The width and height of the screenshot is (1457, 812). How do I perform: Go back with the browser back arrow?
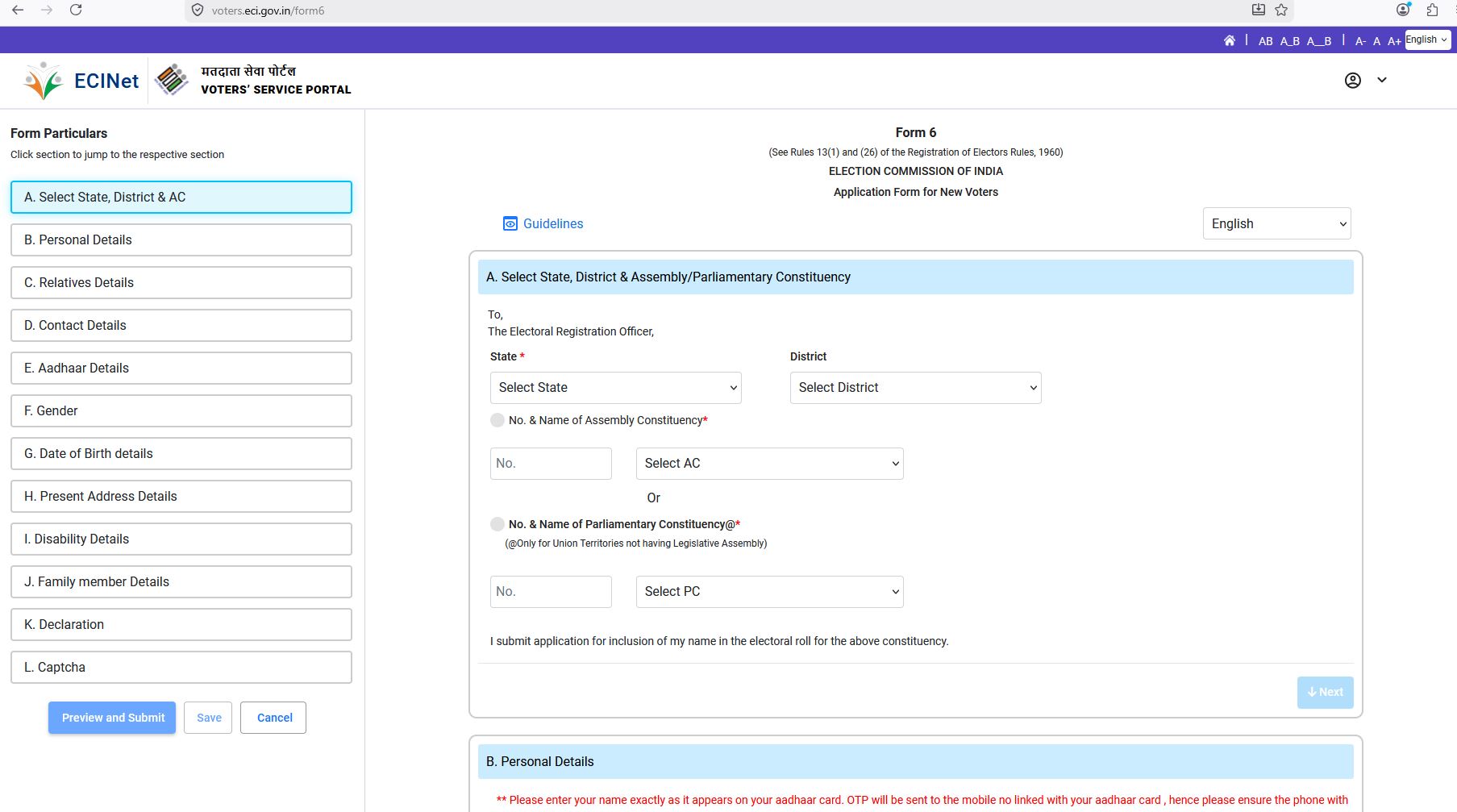(18, 10)
